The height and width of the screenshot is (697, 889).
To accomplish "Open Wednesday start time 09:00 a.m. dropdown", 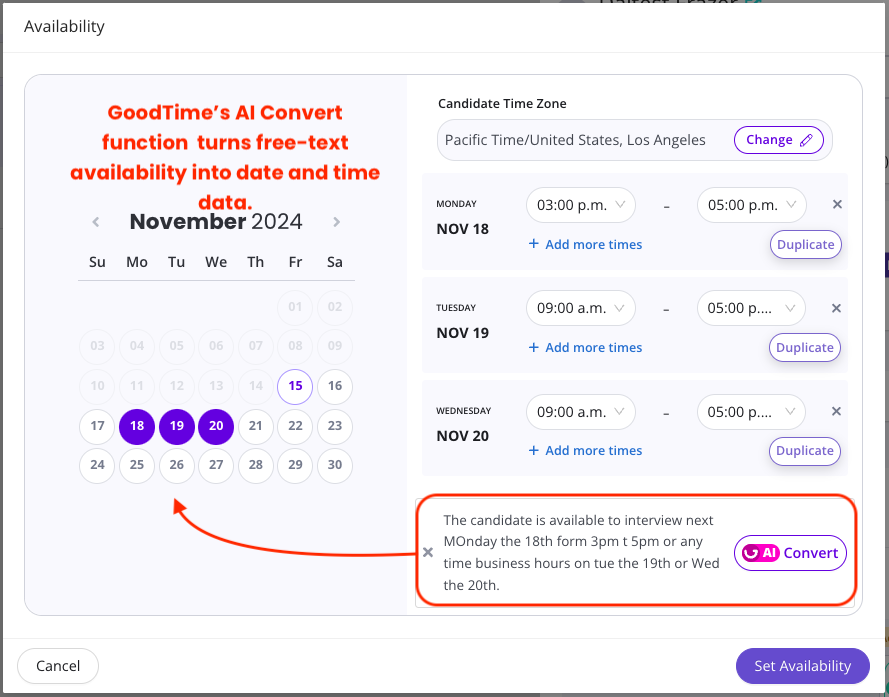I will coord(581,411).
